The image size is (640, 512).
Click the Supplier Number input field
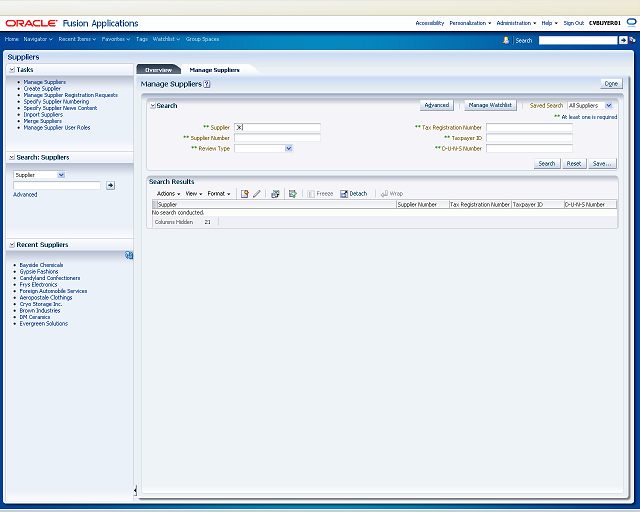tap(277, 138)
